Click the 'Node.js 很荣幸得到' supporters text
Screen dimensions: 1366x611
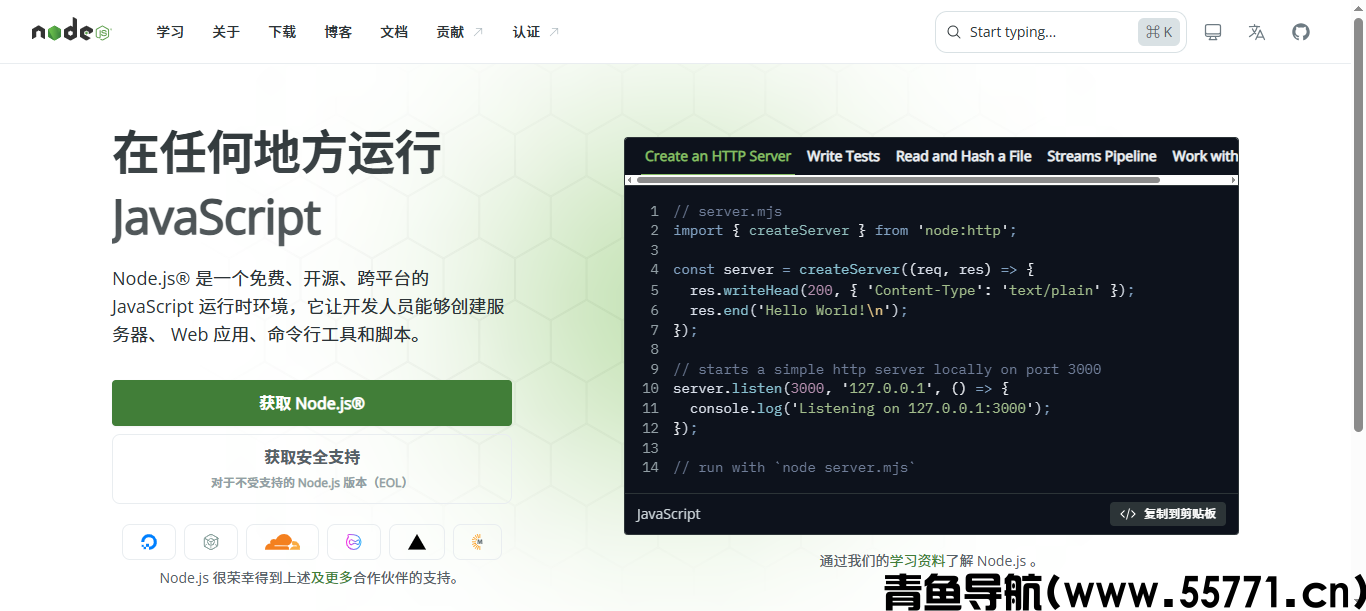311,578
